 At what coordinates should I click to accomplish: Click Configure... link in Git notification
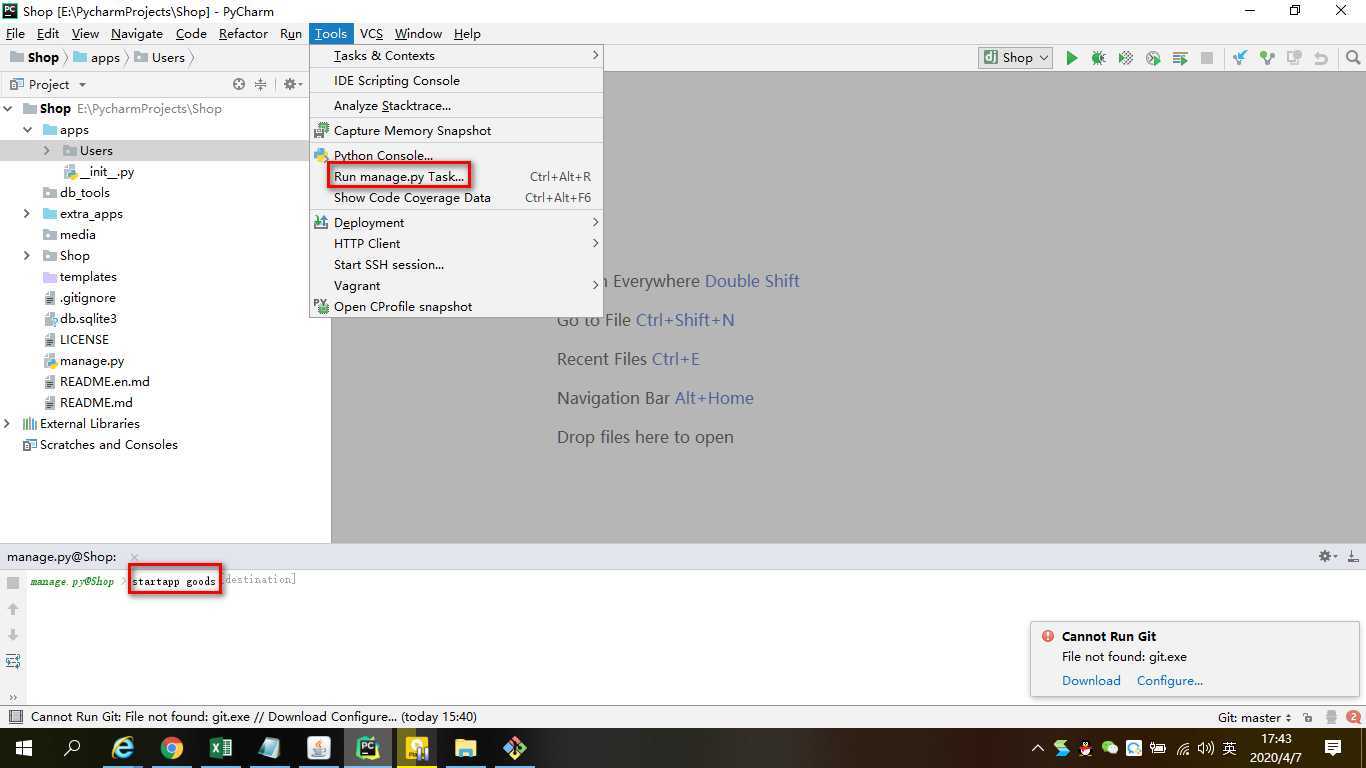(1169, 681)
